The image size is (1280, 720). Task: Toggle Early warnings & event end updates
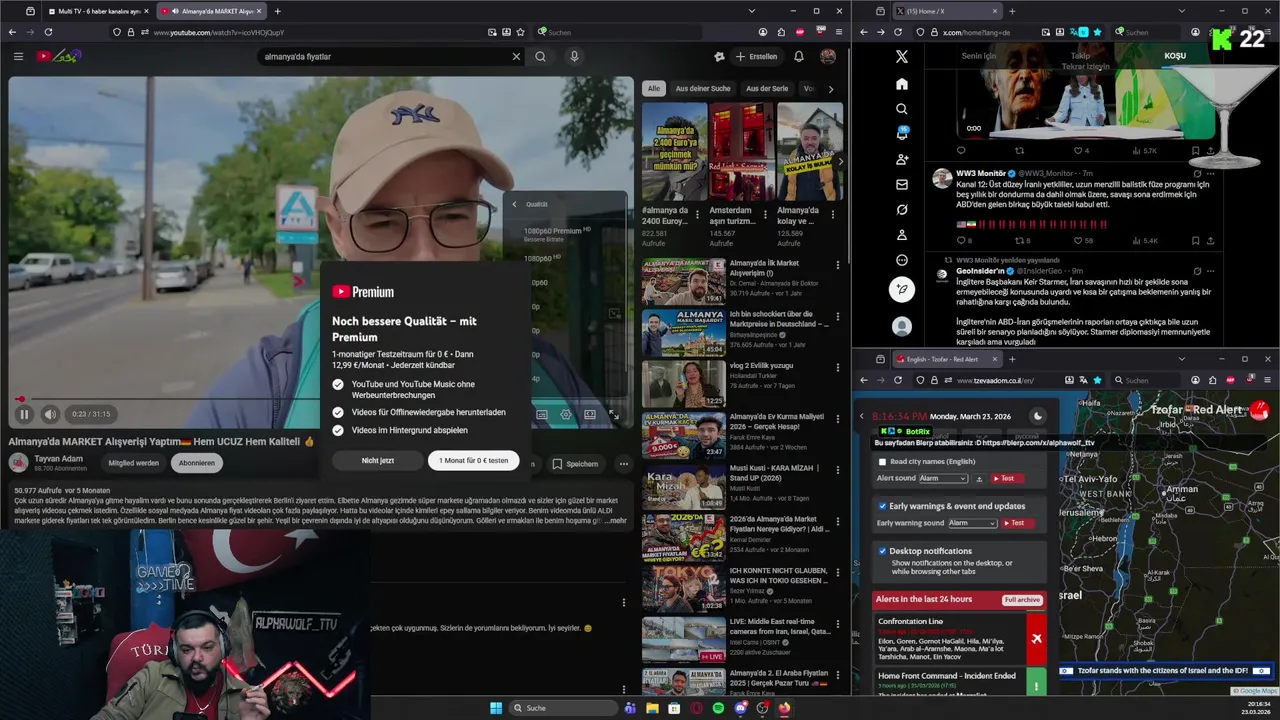tap(882, 506)
